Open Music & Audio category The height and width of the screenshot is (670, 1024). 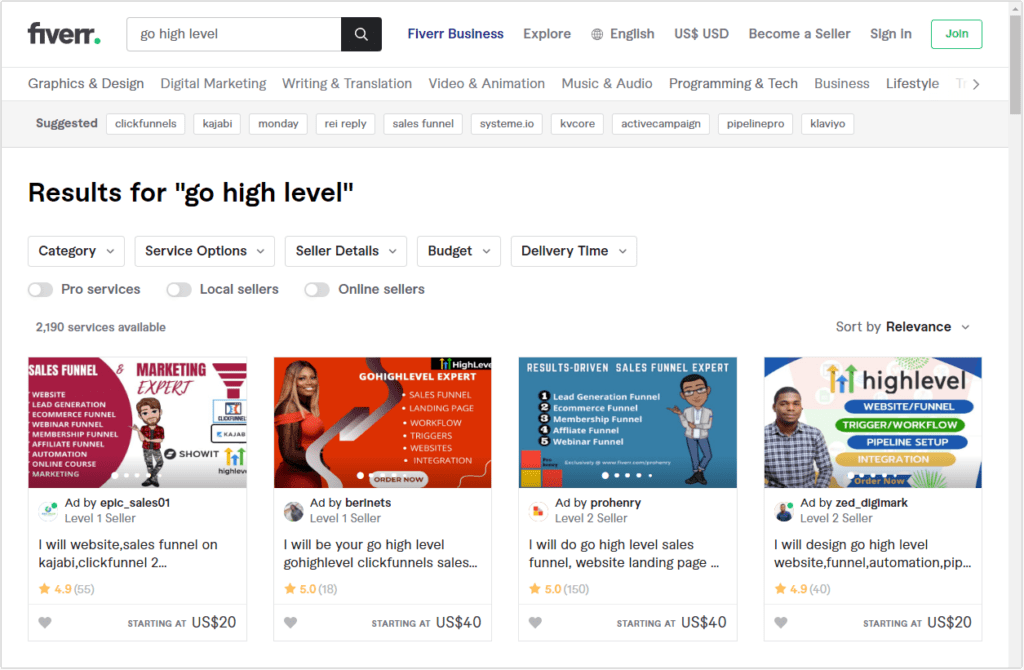pos(607,84)
